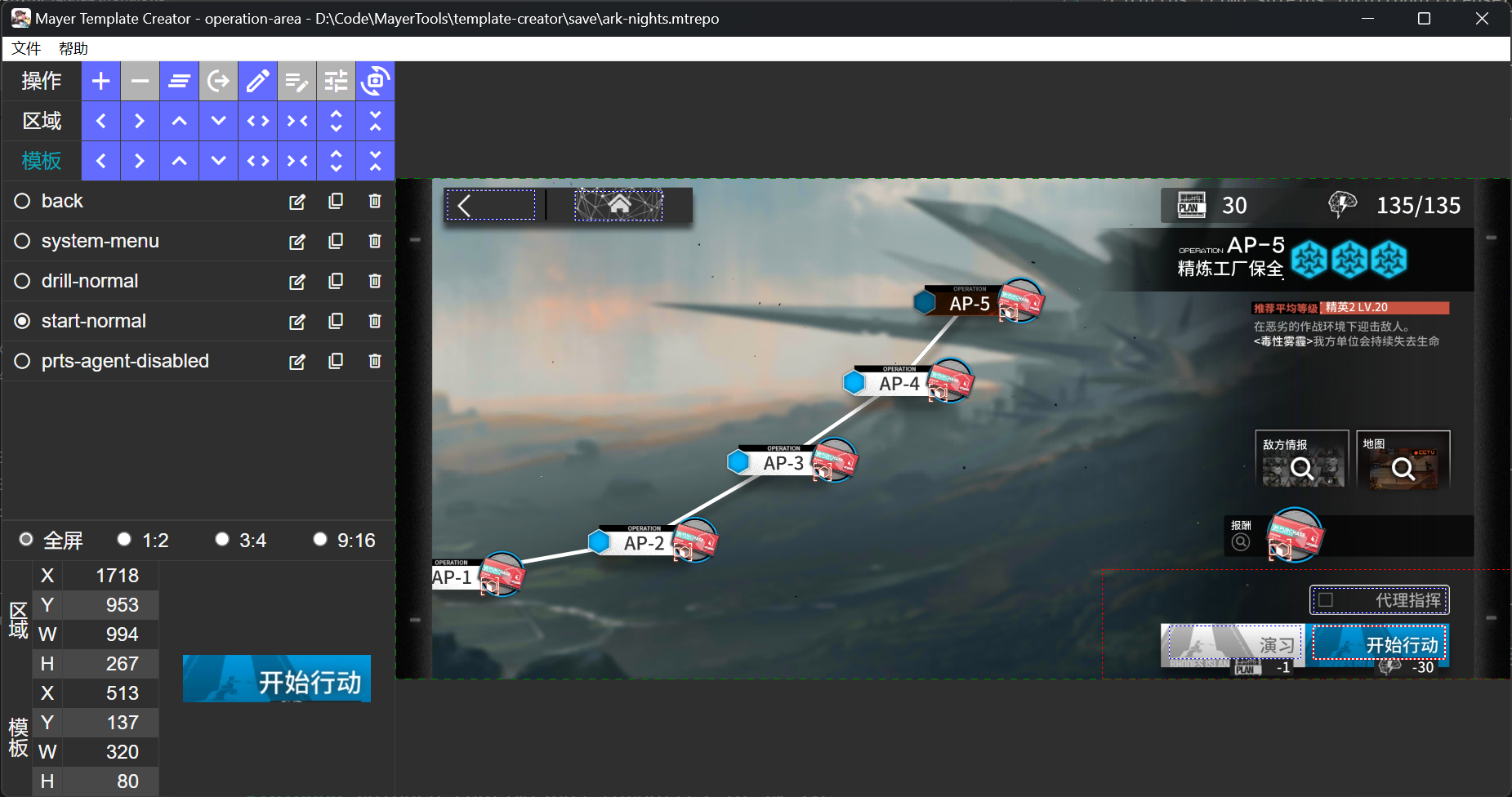Delete the back template entry
1512x797 pixels.
point(375,201)
